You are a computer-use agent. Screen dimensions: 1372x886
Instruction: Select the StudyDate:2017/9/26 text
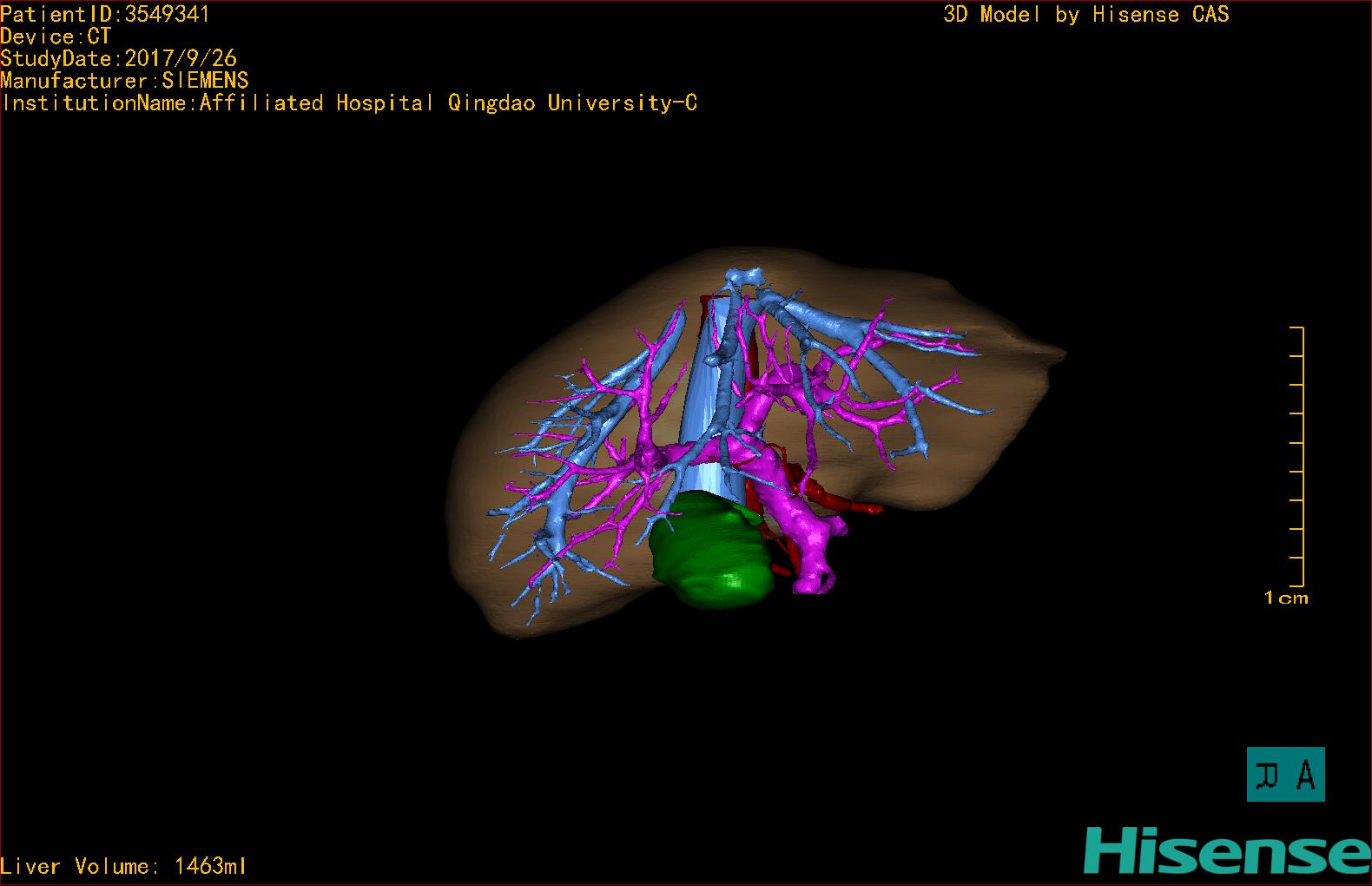coord(118,58)
